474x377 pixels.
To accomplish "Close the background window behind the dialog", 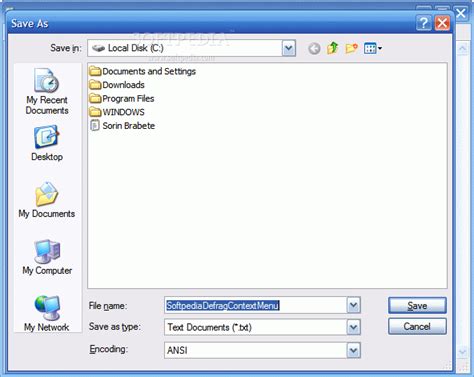I will tap(461, 14).
